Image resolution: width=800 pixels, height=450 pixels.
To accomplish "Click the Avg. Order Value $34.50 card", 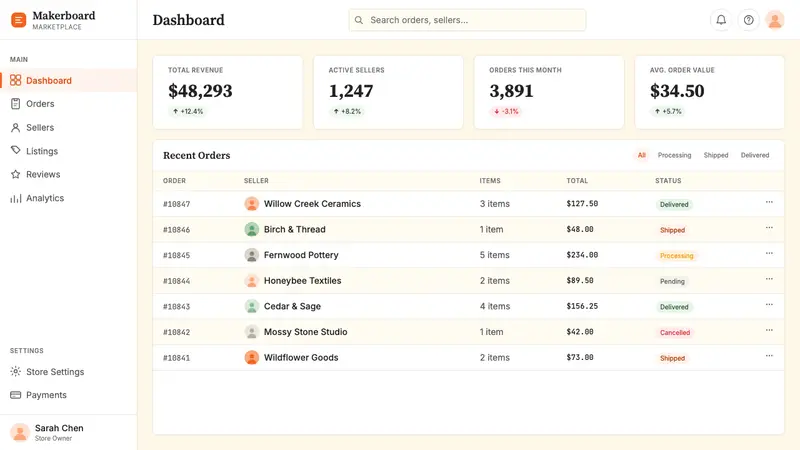I will [709, 92].
